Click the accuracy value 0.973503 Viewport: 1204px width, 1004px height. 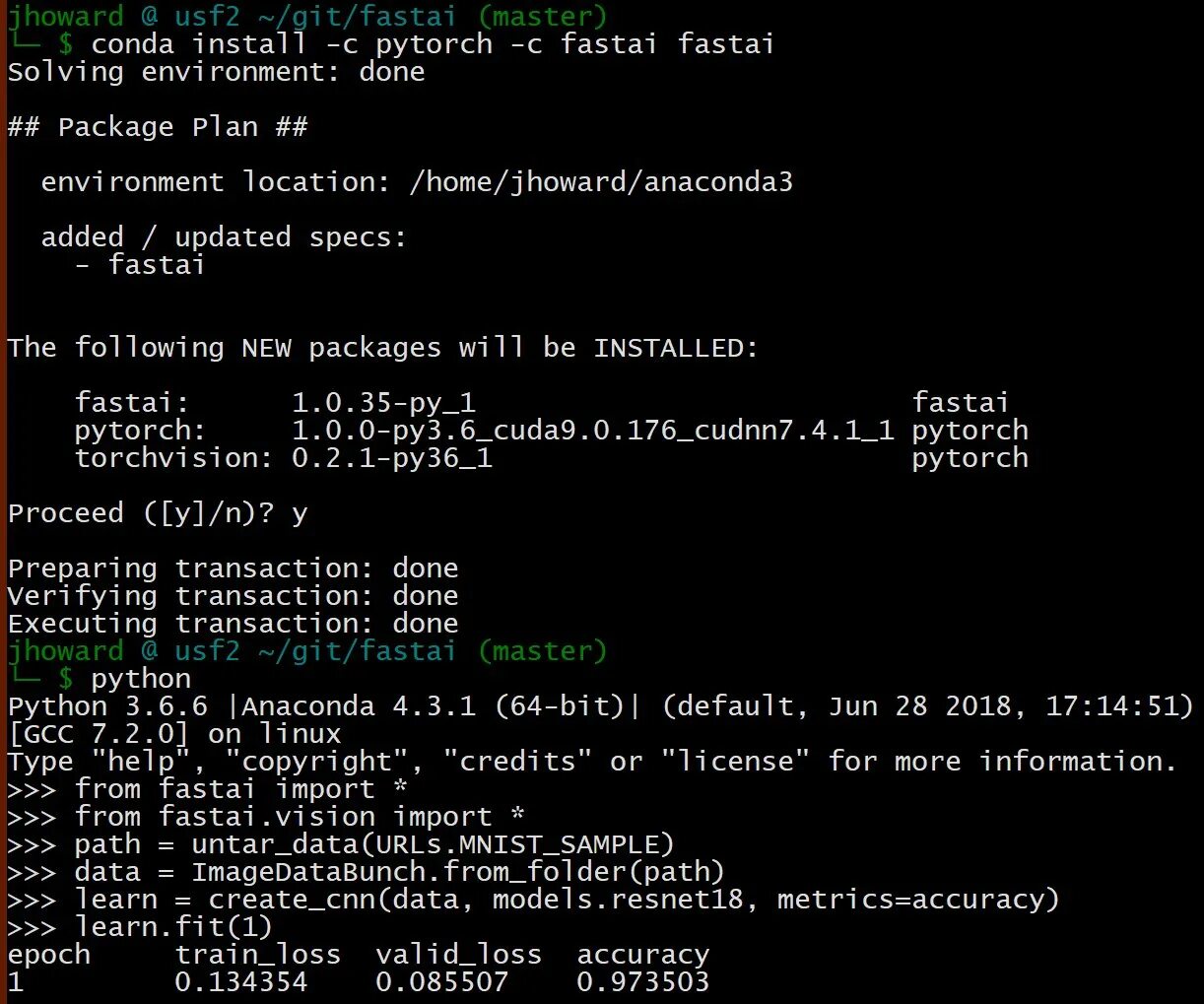[x=643, y=982]
